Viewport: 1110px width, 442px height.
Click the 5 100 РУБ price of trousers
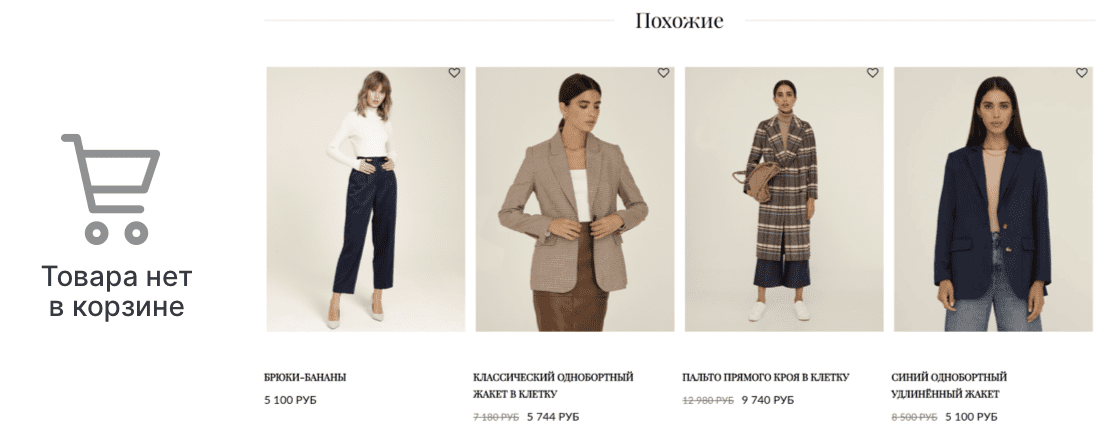pos(290,400)
